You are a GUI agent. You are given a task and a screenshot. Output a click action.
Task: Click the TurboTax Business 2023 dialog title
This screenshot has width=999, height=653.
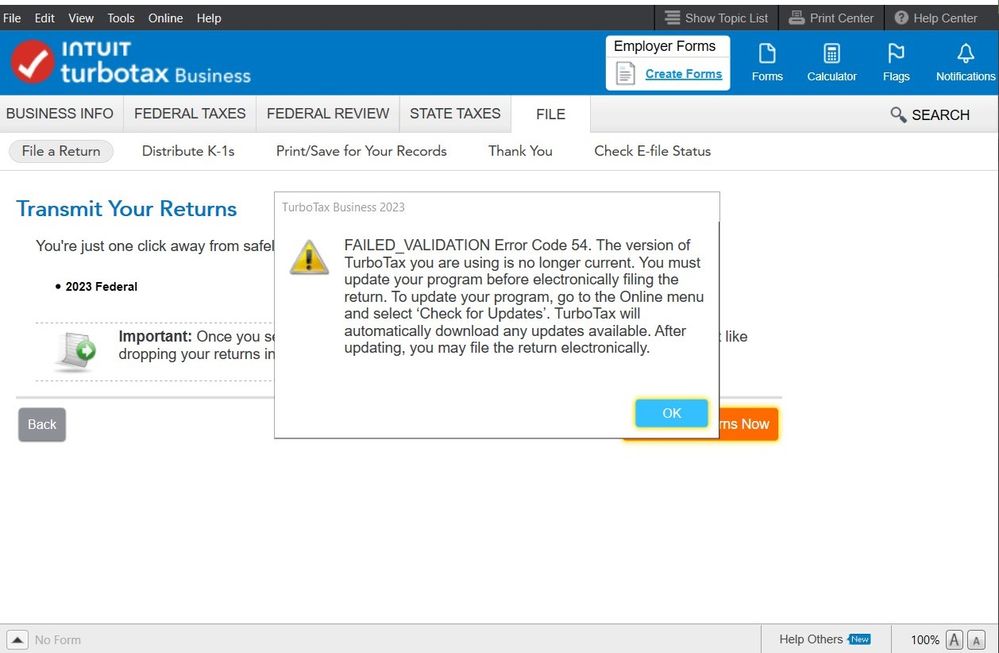point(343,207)
